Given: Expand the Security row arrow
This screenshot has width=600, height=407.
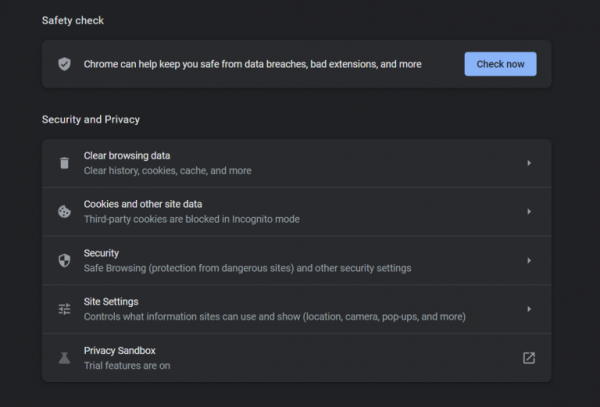Looking at the screenshot, I should click(529, 260).
